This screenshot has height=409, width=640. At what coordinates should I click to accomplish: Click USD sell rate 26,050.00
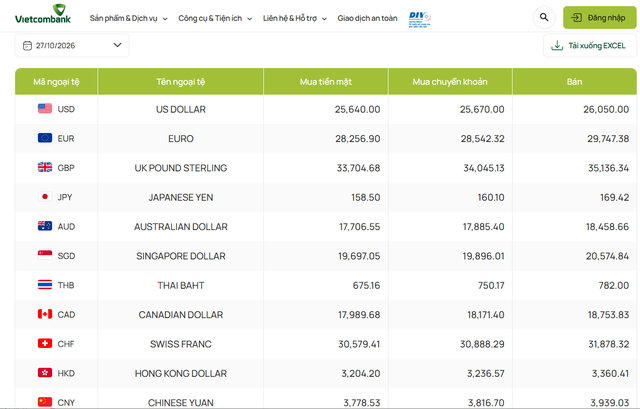point(606,109)
